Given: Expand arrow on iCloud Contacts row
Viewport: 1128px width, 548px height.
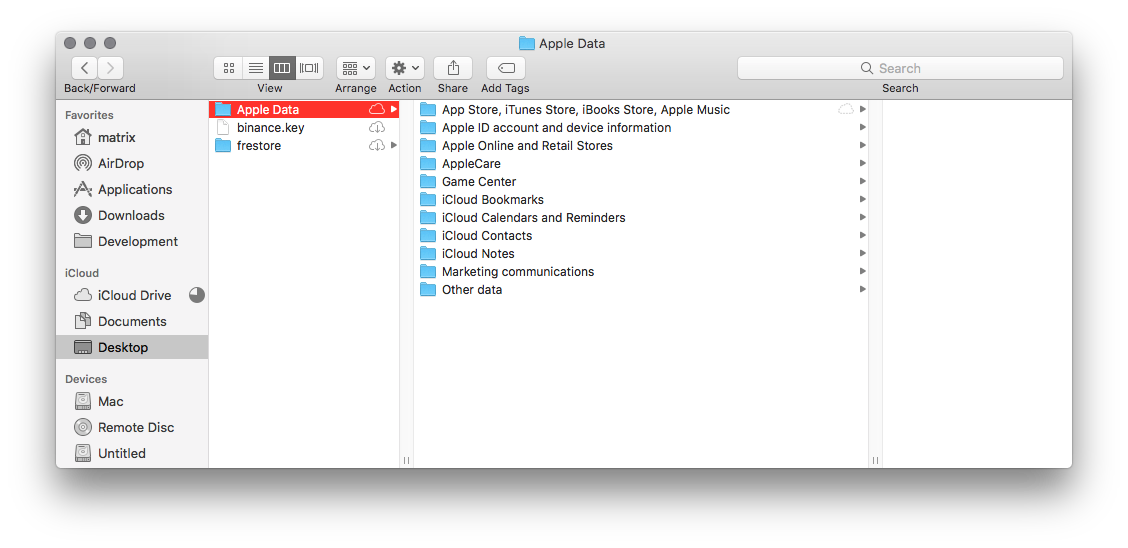Looking at the screenshot, I should click(863, 235).
